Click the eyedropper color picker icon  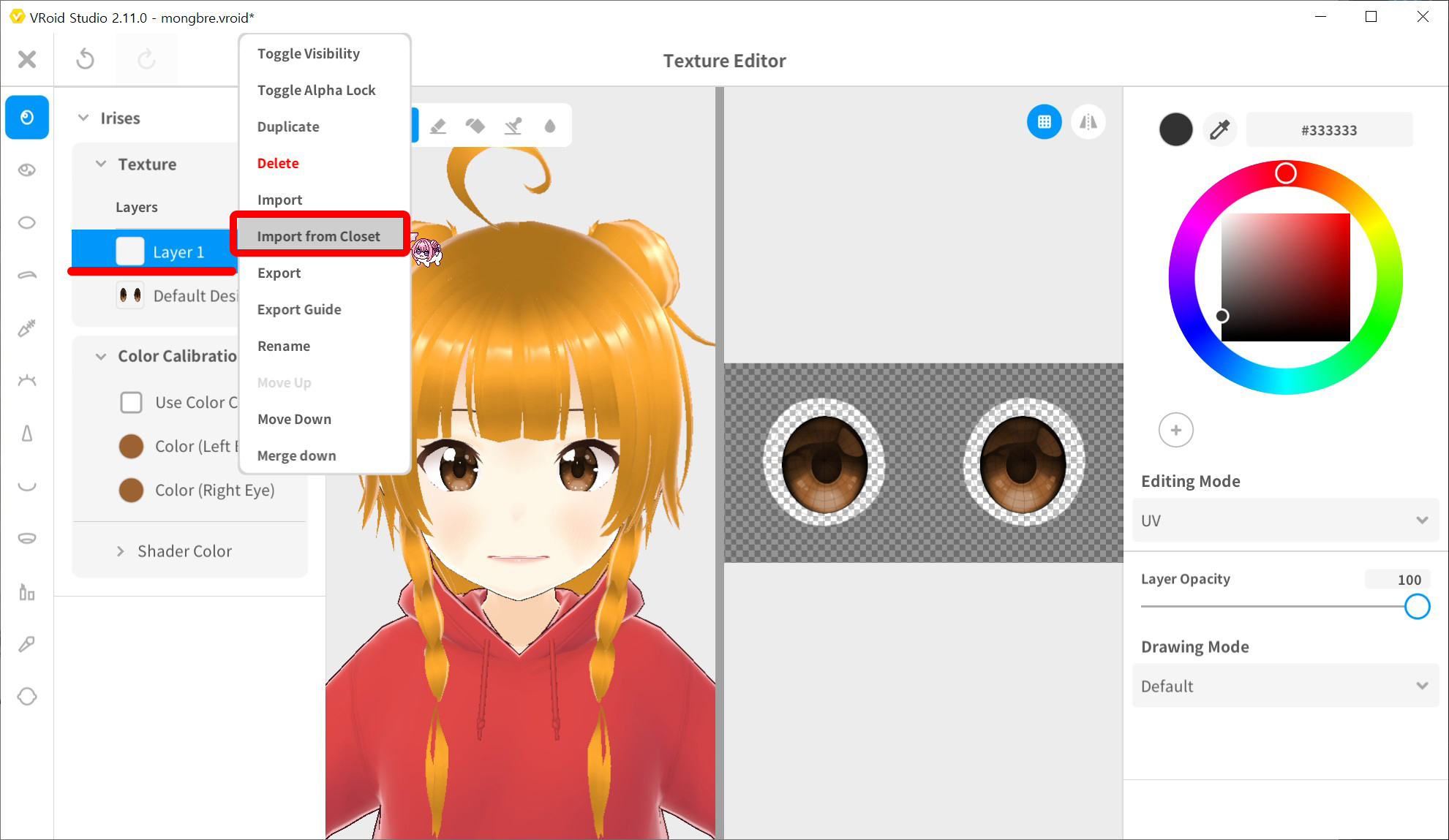click(x=1219, y=130)
